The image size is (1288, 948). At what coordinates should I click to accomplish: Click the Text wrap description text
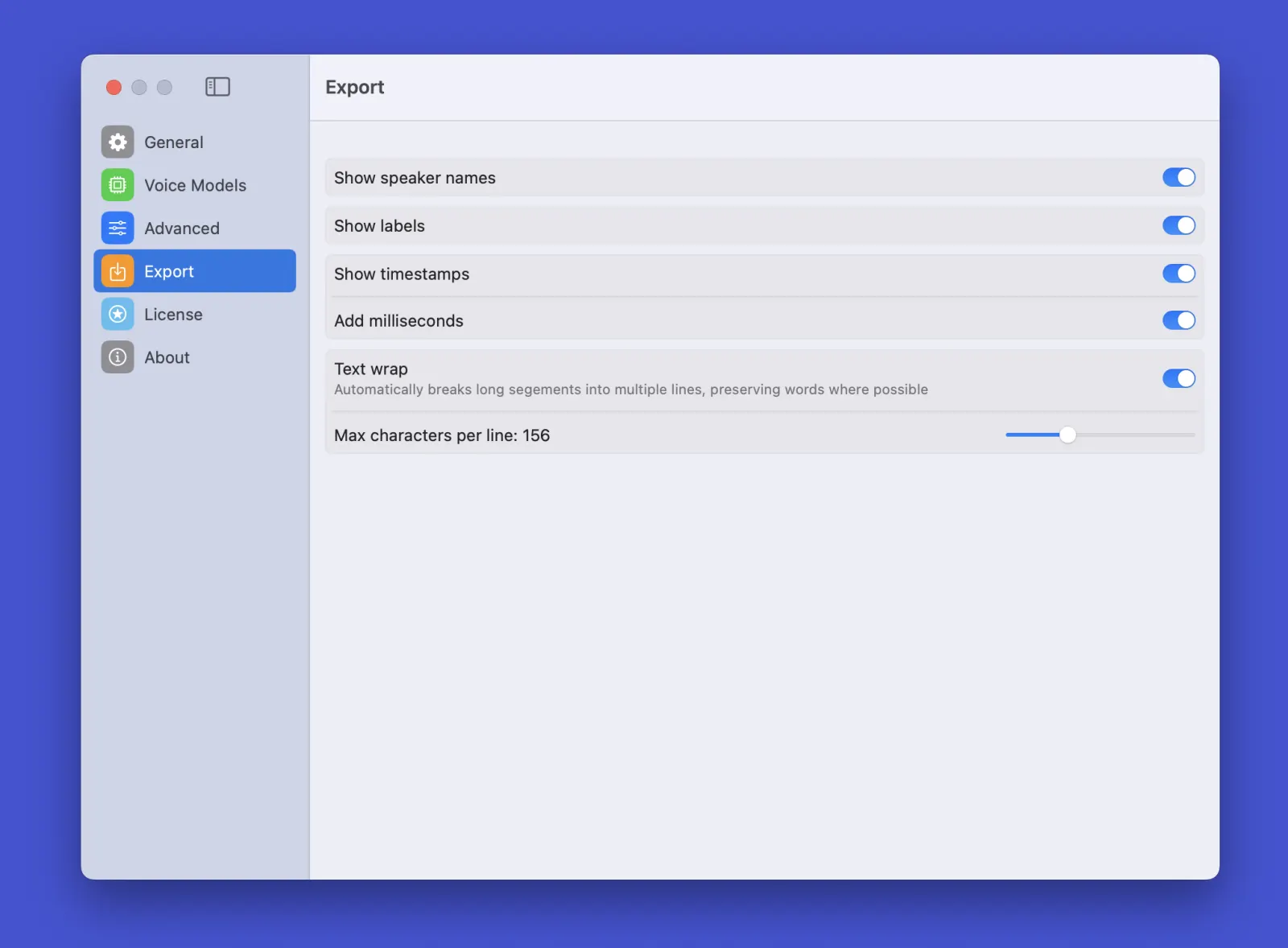(631, 390)
